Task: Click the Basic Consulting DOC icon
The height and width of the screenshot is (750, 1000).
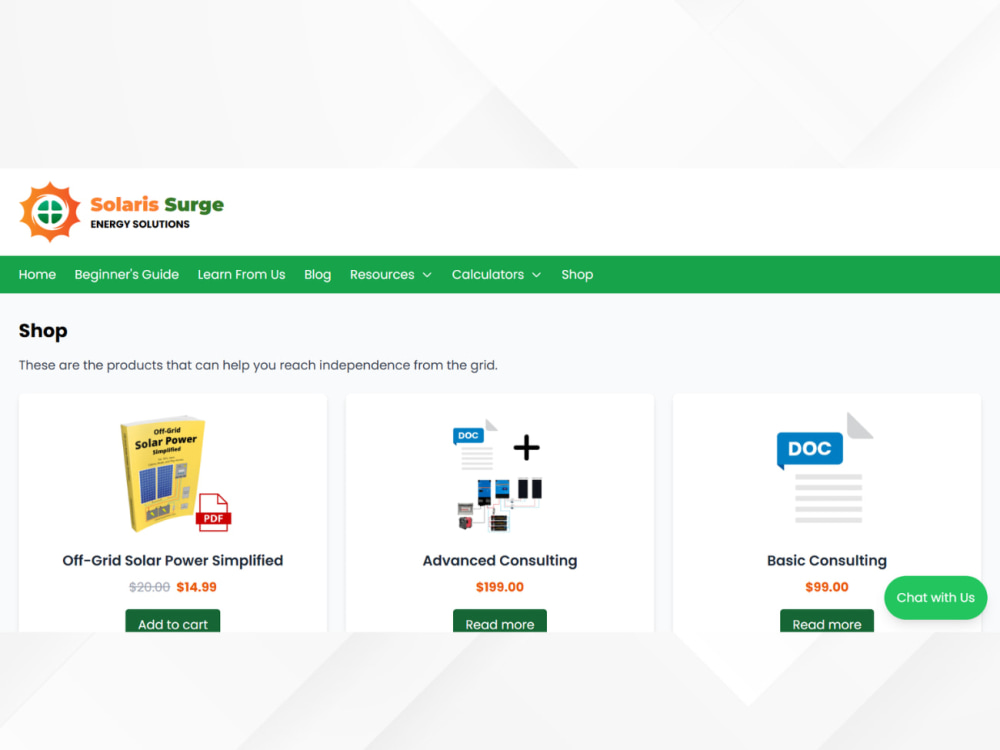Action: click(825, 467)
